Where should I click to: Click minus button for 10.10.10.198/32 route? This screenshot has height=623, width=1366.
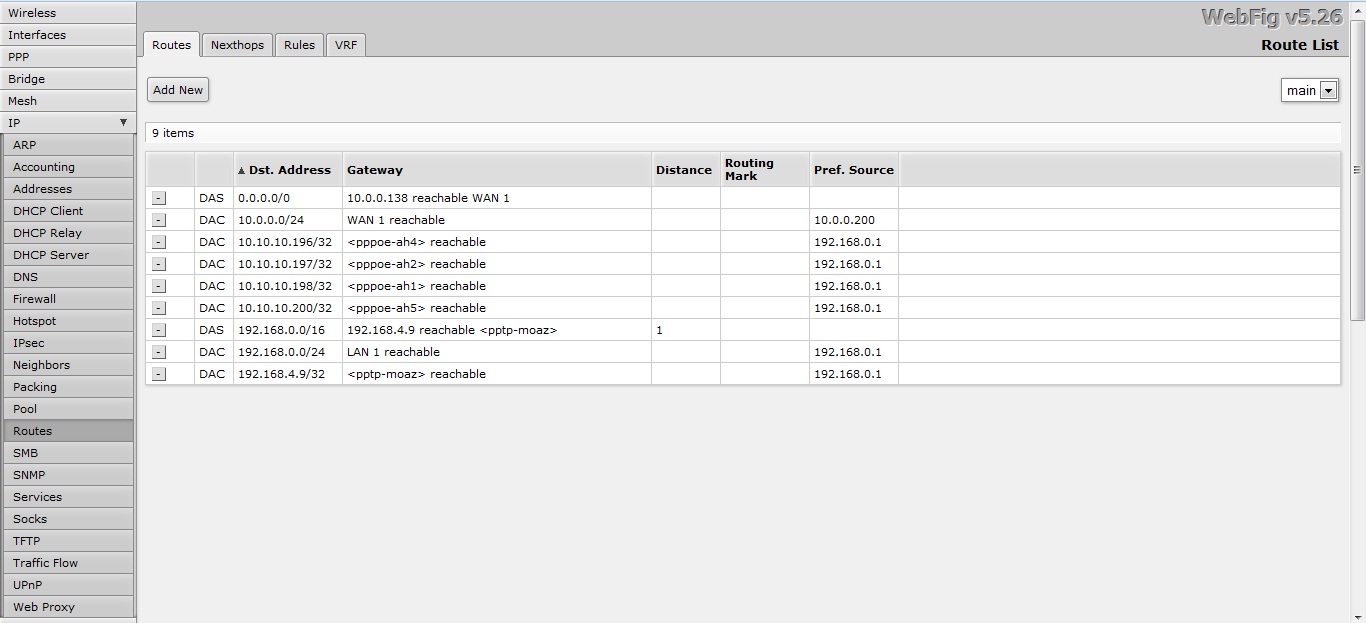click(159, 286)
